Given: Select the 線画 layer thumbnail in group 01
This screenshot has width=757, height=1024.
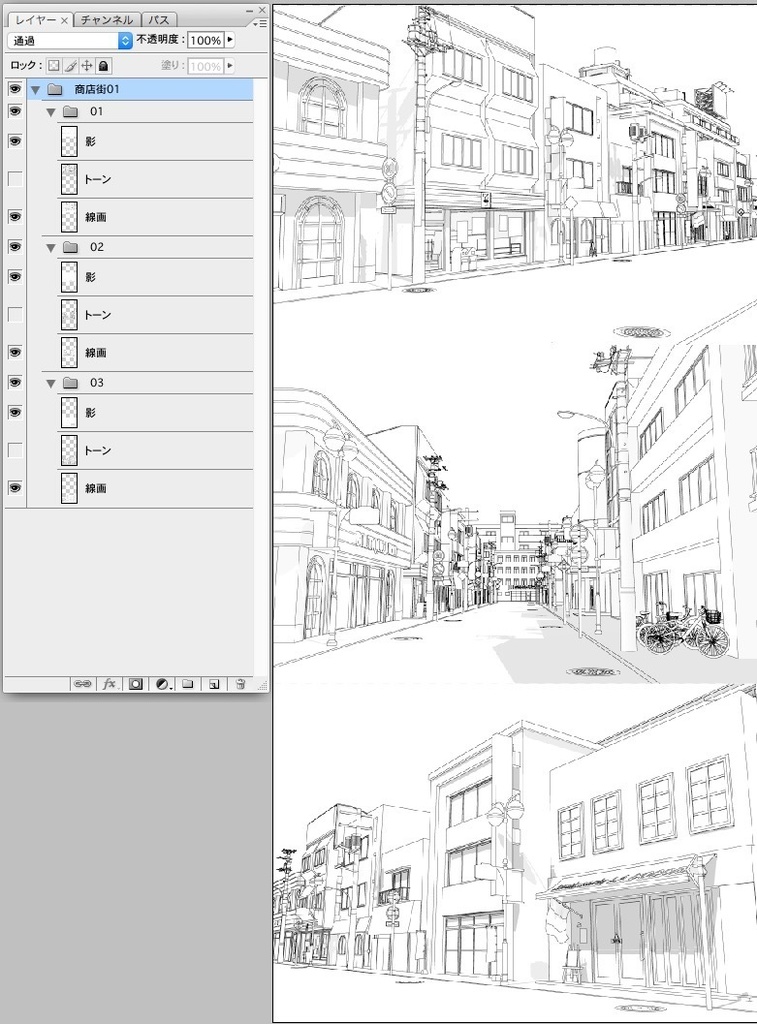Looking at the screenshot, I should (x=69, y=217).
